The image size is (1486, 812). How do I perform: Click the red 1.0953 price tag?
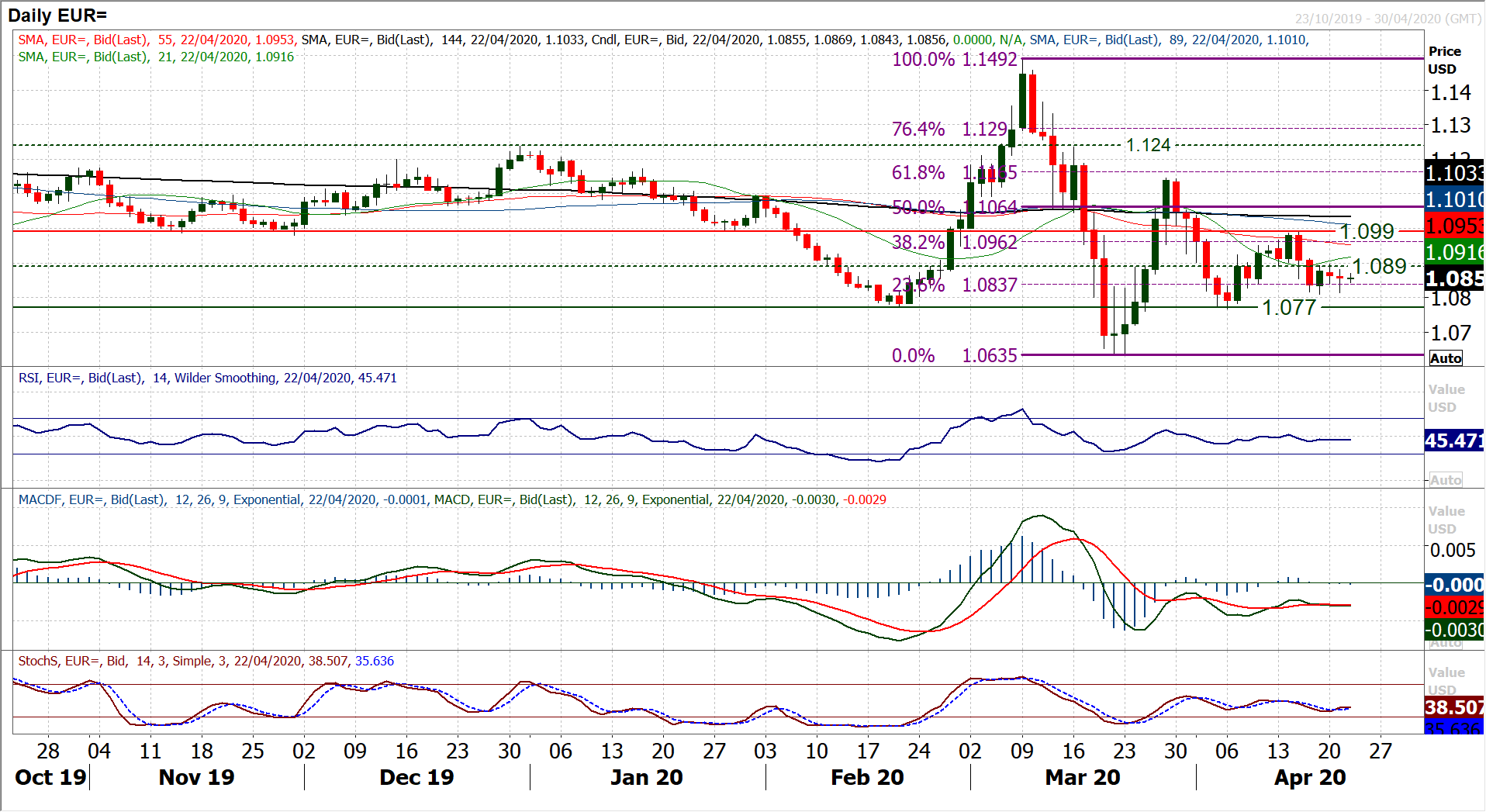coord(1454,226)
